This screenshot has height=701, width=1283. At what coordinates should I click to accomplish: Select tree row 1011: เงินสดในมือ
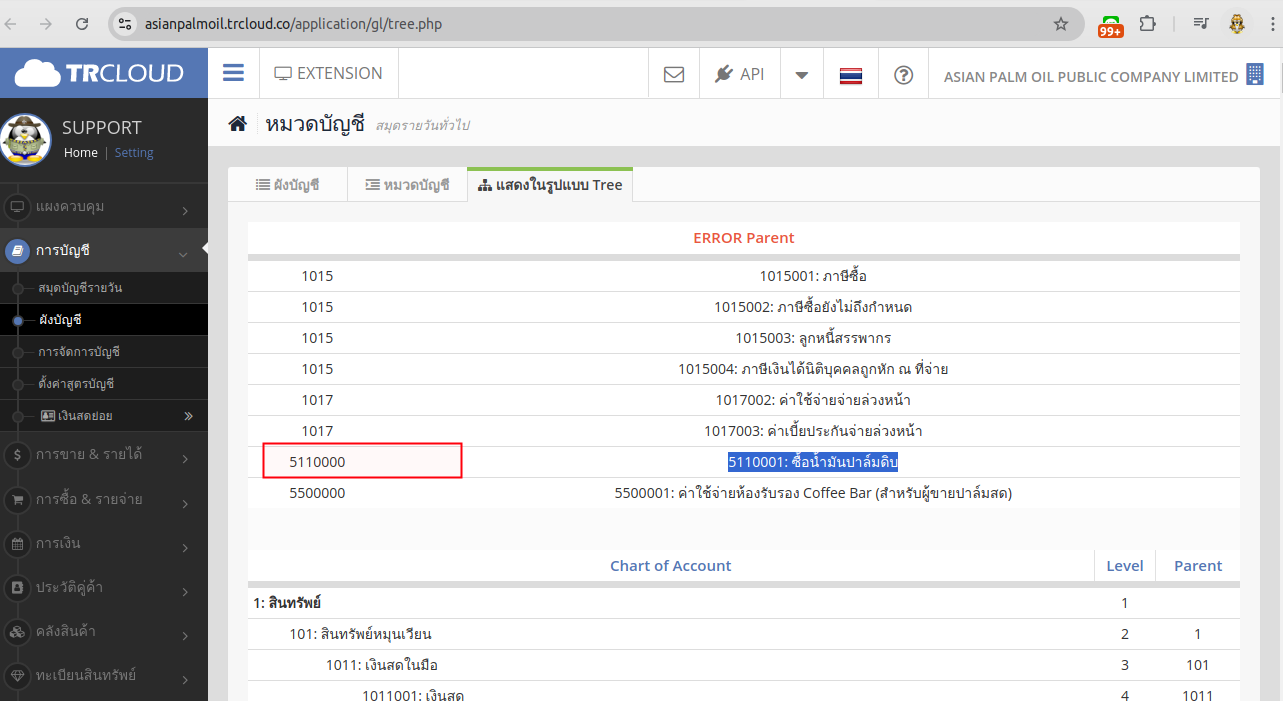coord(744,665)
